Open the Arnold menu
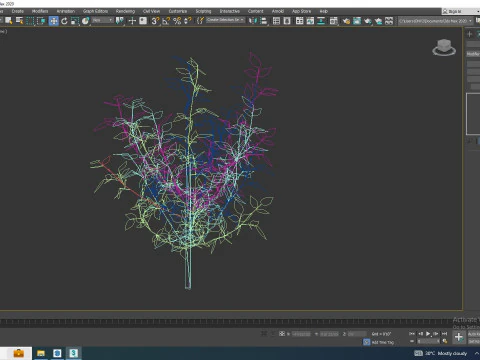 278,11
